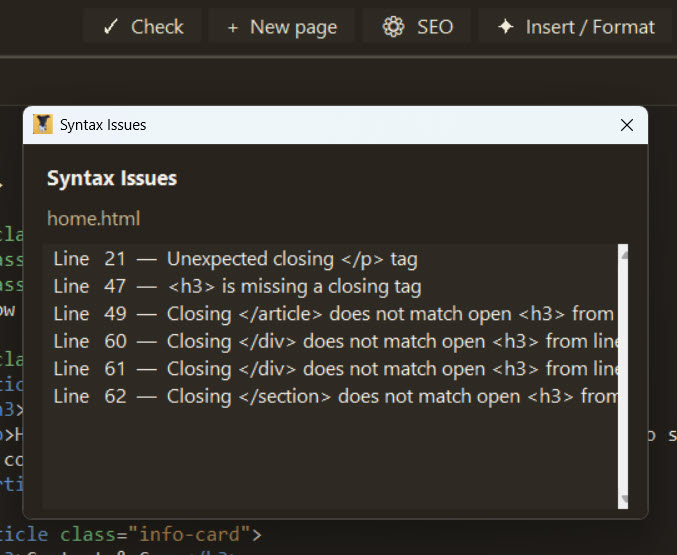Click the issues list scrollbar down arrow
This screenshot has width=677, height=555.
[x=623, y=499]
